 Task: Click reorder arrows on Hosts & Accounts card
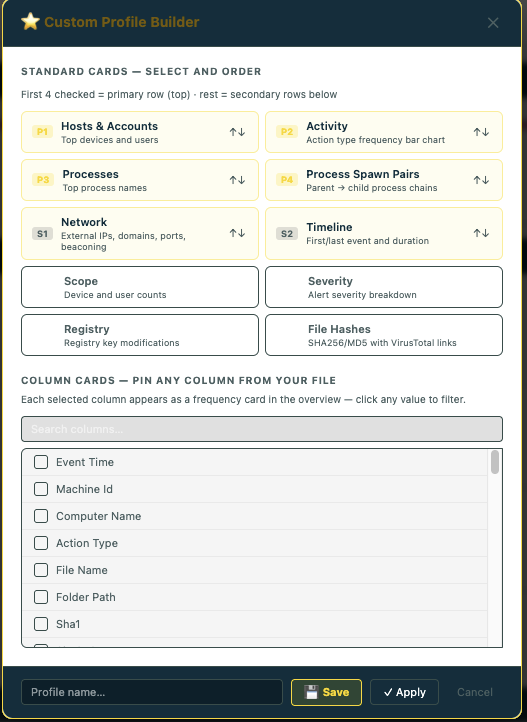(237, 132)
